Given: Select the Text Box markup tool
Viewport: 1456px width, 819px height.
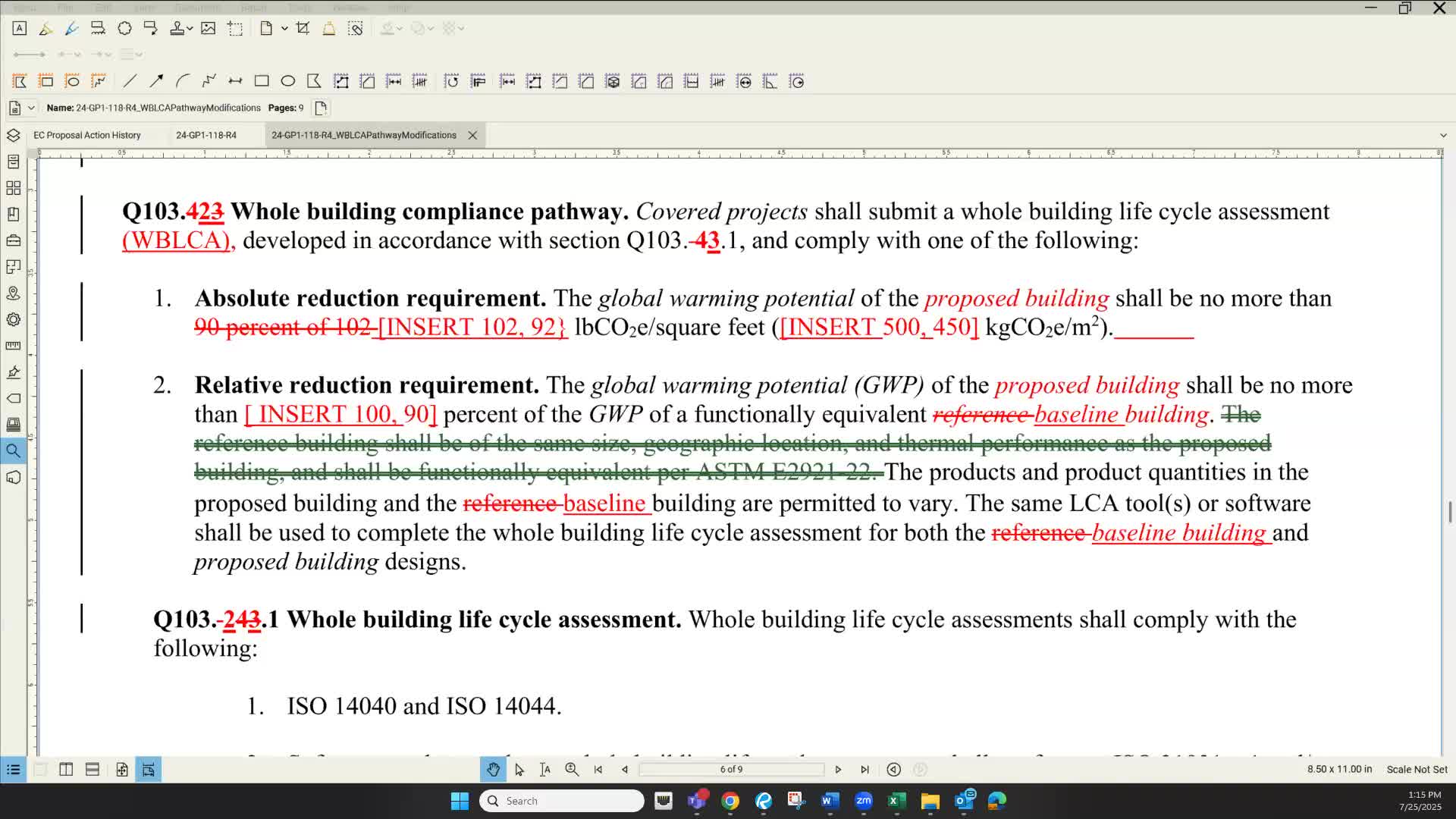Looking at the screenshot, I should (20, 28).
